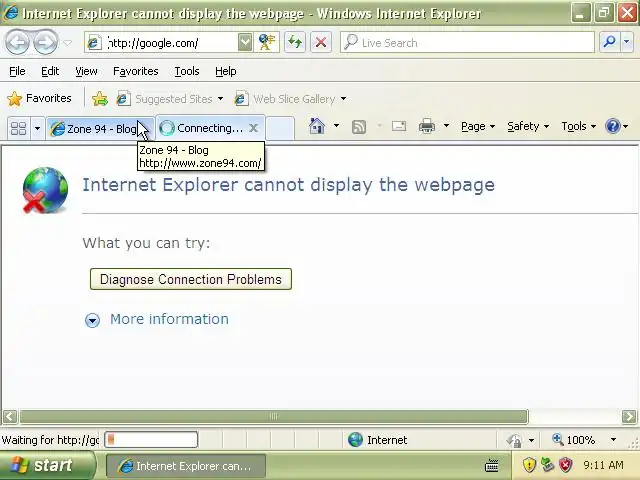The image size is (640, 480).
Task: Open the Help menu
Action: (x=225, y=71)
